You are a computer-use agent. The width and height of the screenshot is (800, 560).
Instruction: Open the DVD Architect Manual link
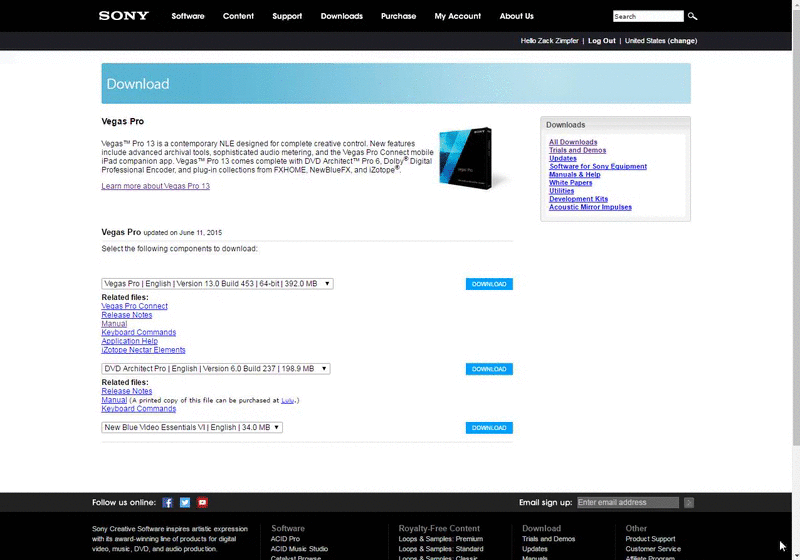pyautogui.click(x=114, y=400)
